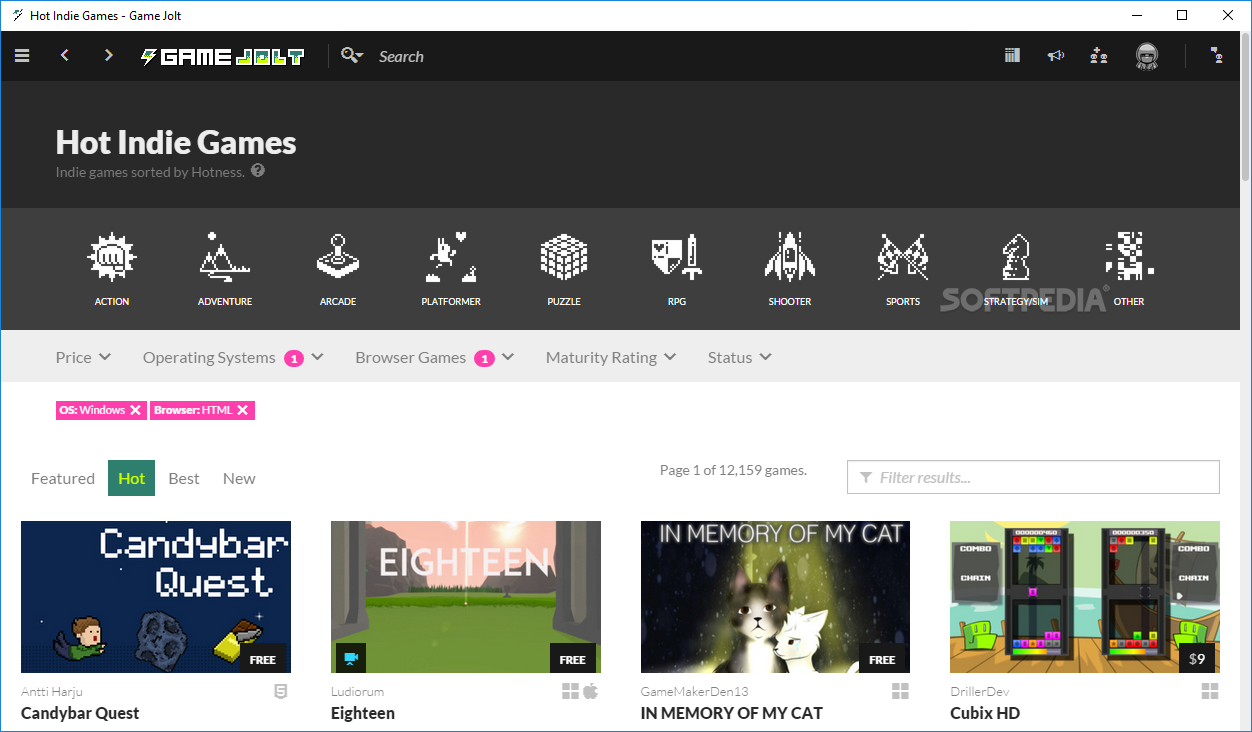This screenshot has width=1252, height=732.
Task: Switch to the New tab
Action: pyautogui.click(x=239, y=478)
